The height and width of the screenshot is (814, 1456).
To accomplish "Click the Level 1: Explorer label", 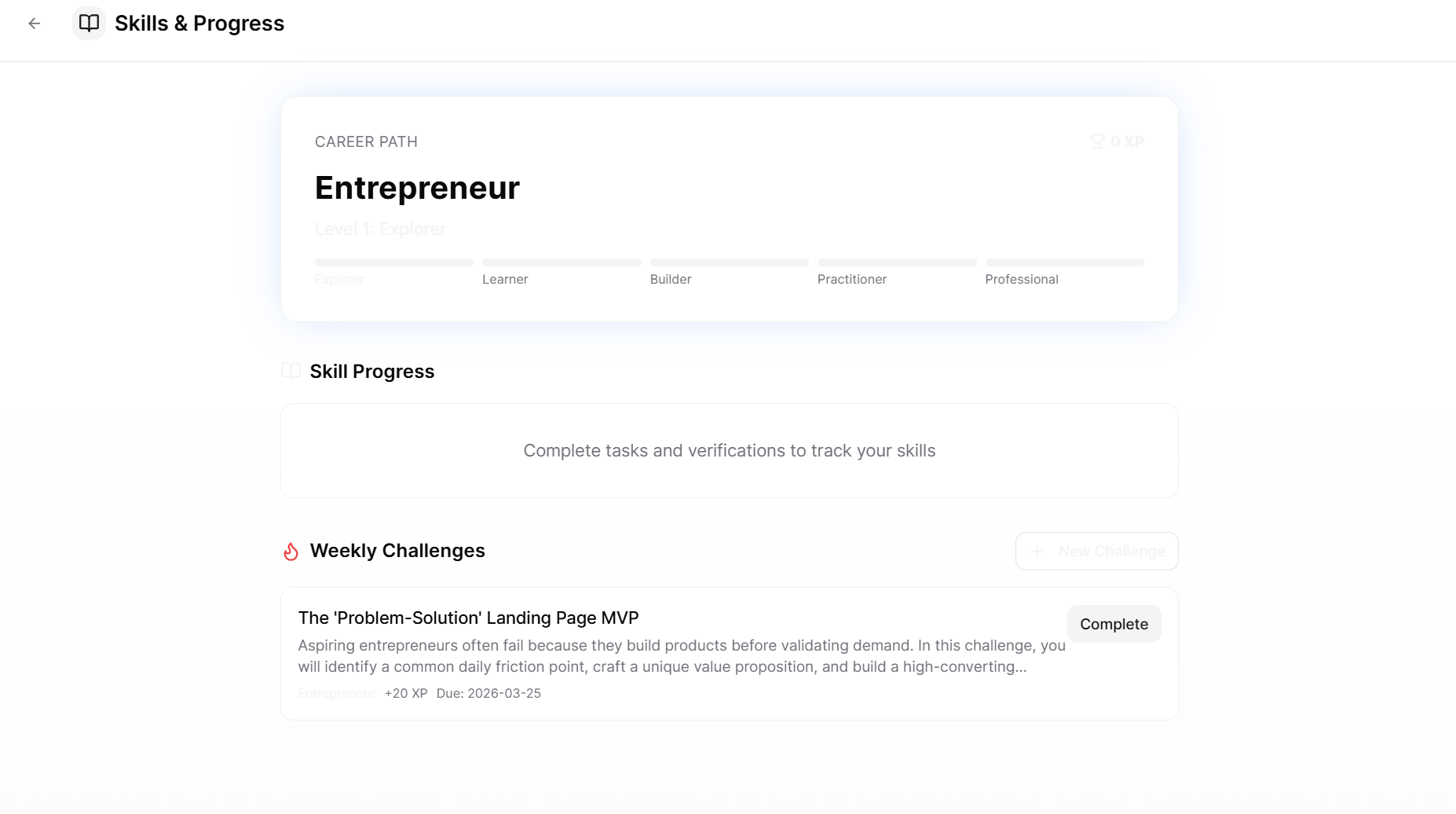I will 380,229.
